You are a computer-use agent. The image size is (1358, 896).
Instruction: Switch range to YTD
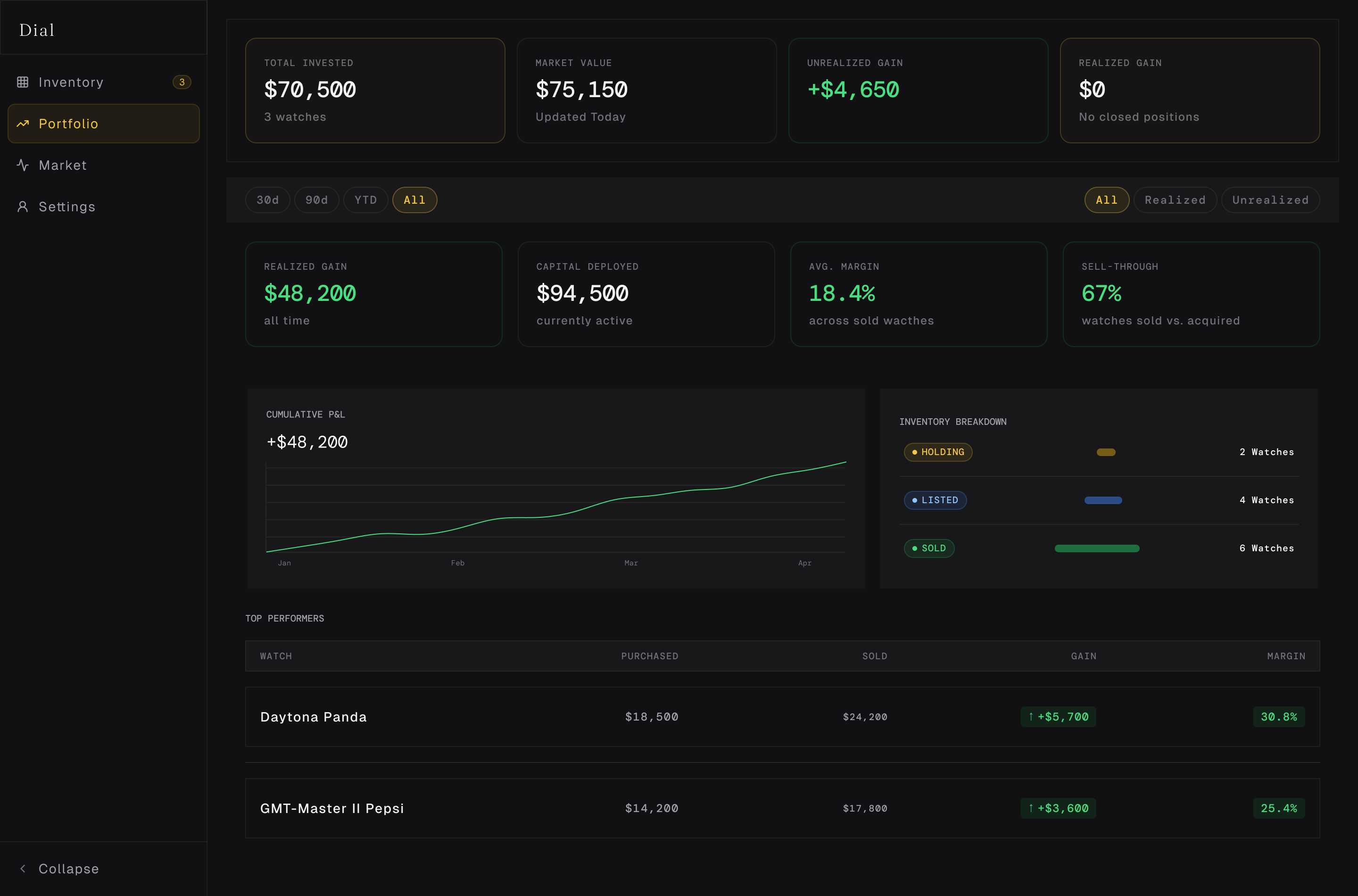(365, 200)
